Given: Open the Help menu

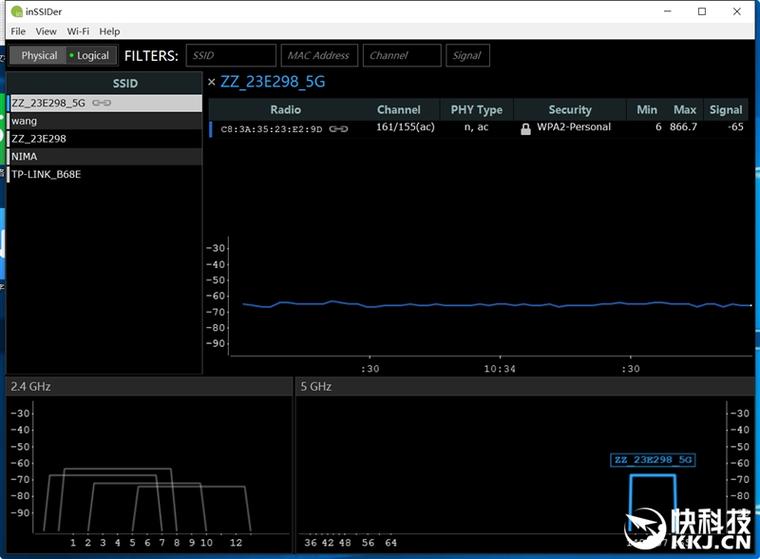Looking at the screenshot, I should 109,32.
